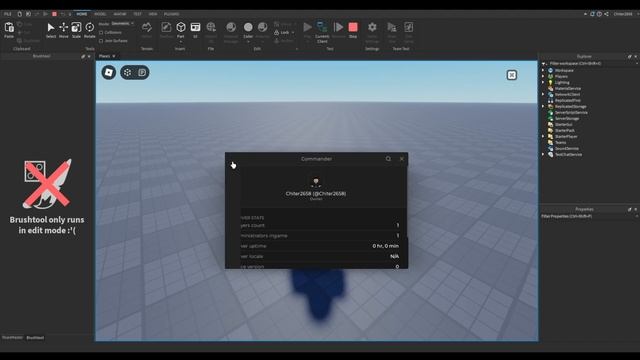Open the Toolbox icon
Screen dimensions: 640x360
(166, 27)
